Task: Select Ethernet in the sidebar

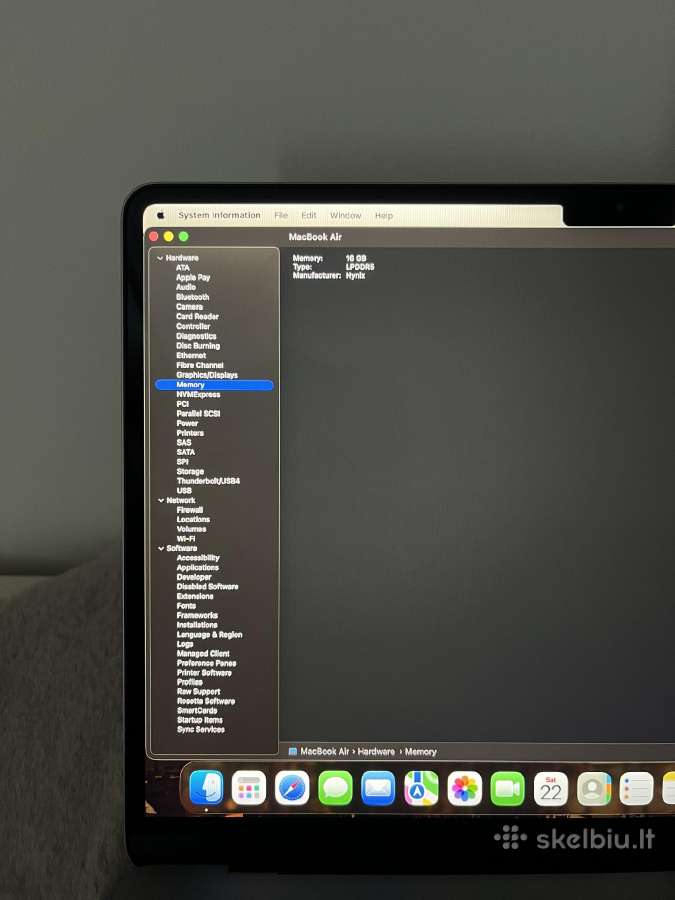Action: coord(191,355)
